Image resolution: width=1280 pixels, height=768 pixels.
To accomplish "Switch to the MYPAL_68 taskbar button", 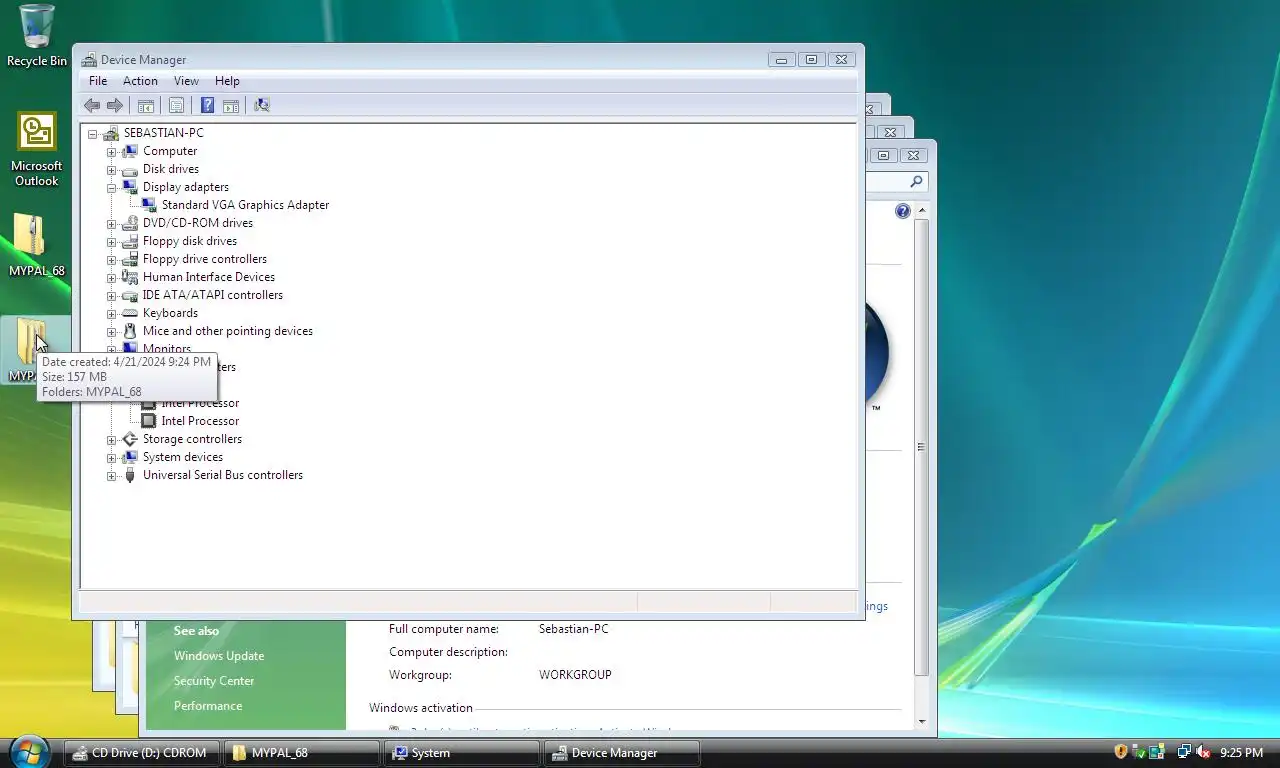I will [301, 753].
